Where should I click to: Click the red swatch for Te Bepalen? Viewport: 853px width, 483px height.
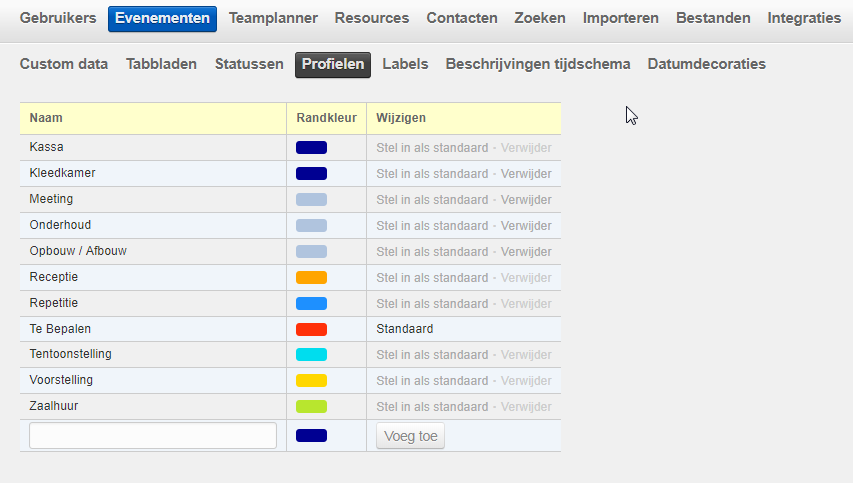pyautogui.click(x=311, y=329)
